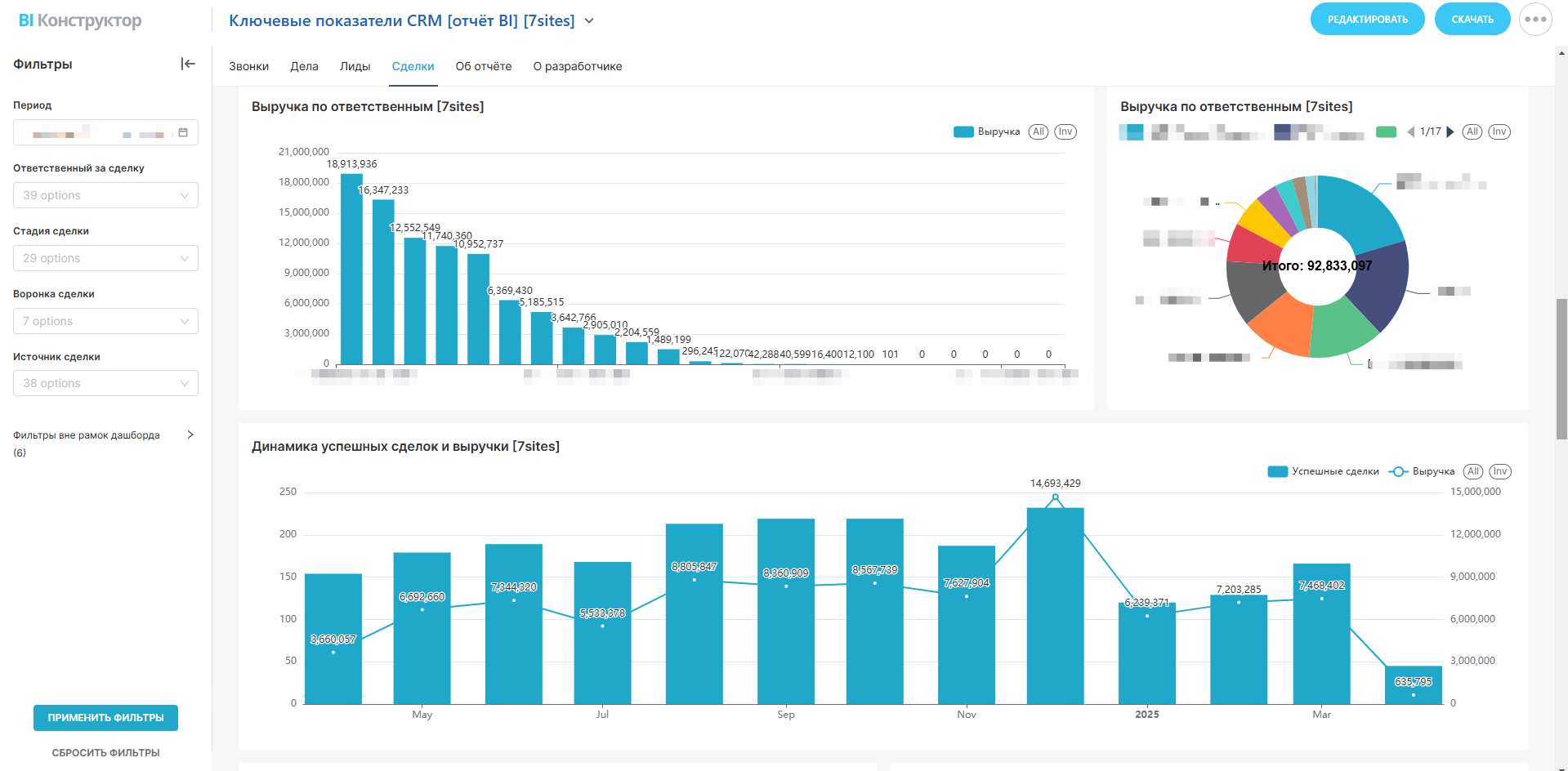Click Inv button in dynamics chart legend
Screen dimensions: 1568x771
click(1499, 471)
